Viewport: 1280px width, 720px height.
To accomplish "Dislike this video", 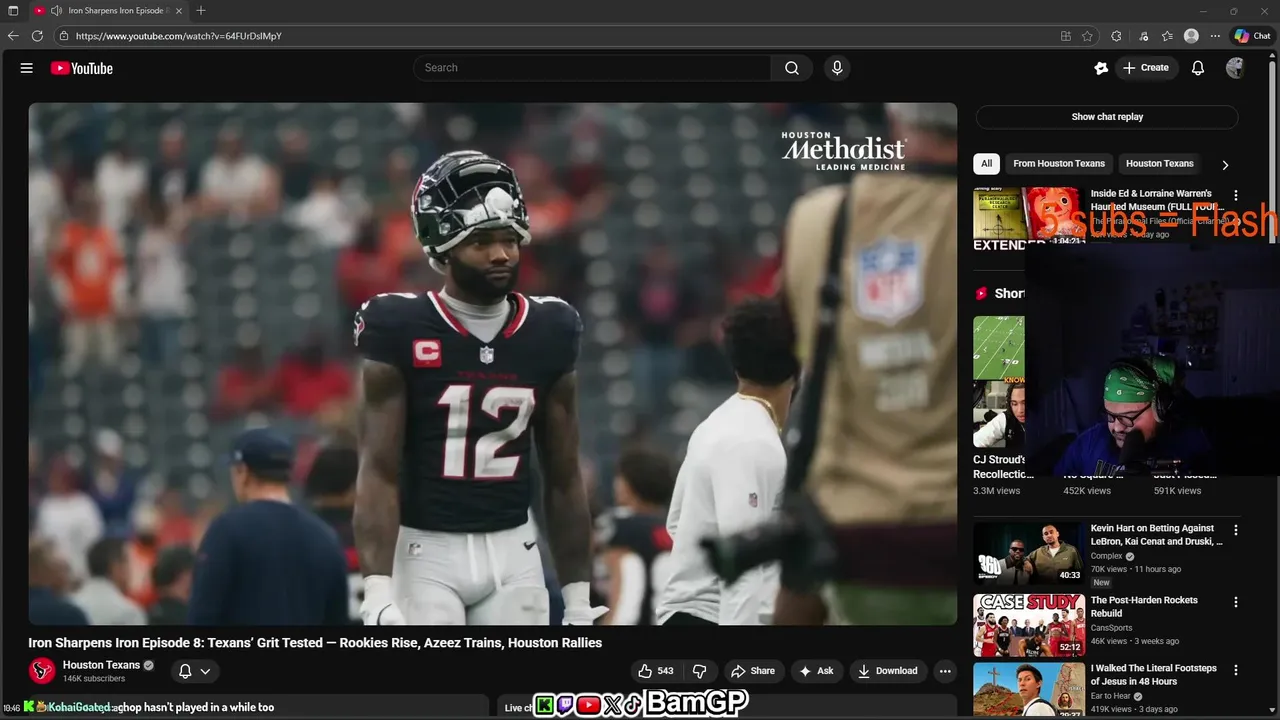I will (700, 671).
